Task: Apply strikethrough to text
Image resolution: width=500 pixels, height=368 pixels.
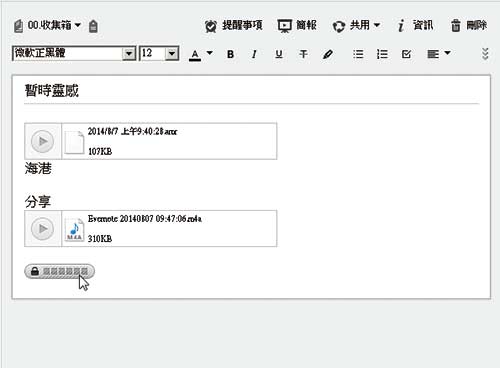Action: (x=303, y=54)
